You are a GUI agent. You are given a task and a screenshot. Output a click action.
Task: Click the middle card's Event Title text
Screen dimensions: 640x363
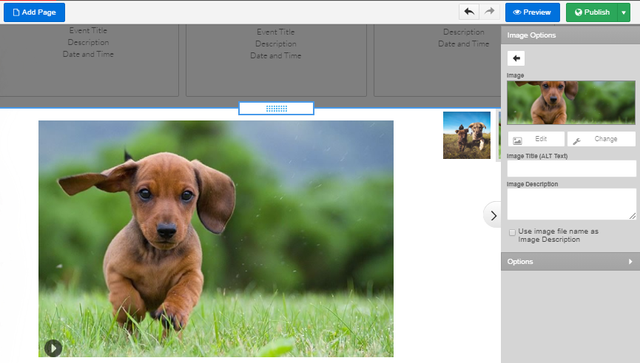tap(276, 31)
